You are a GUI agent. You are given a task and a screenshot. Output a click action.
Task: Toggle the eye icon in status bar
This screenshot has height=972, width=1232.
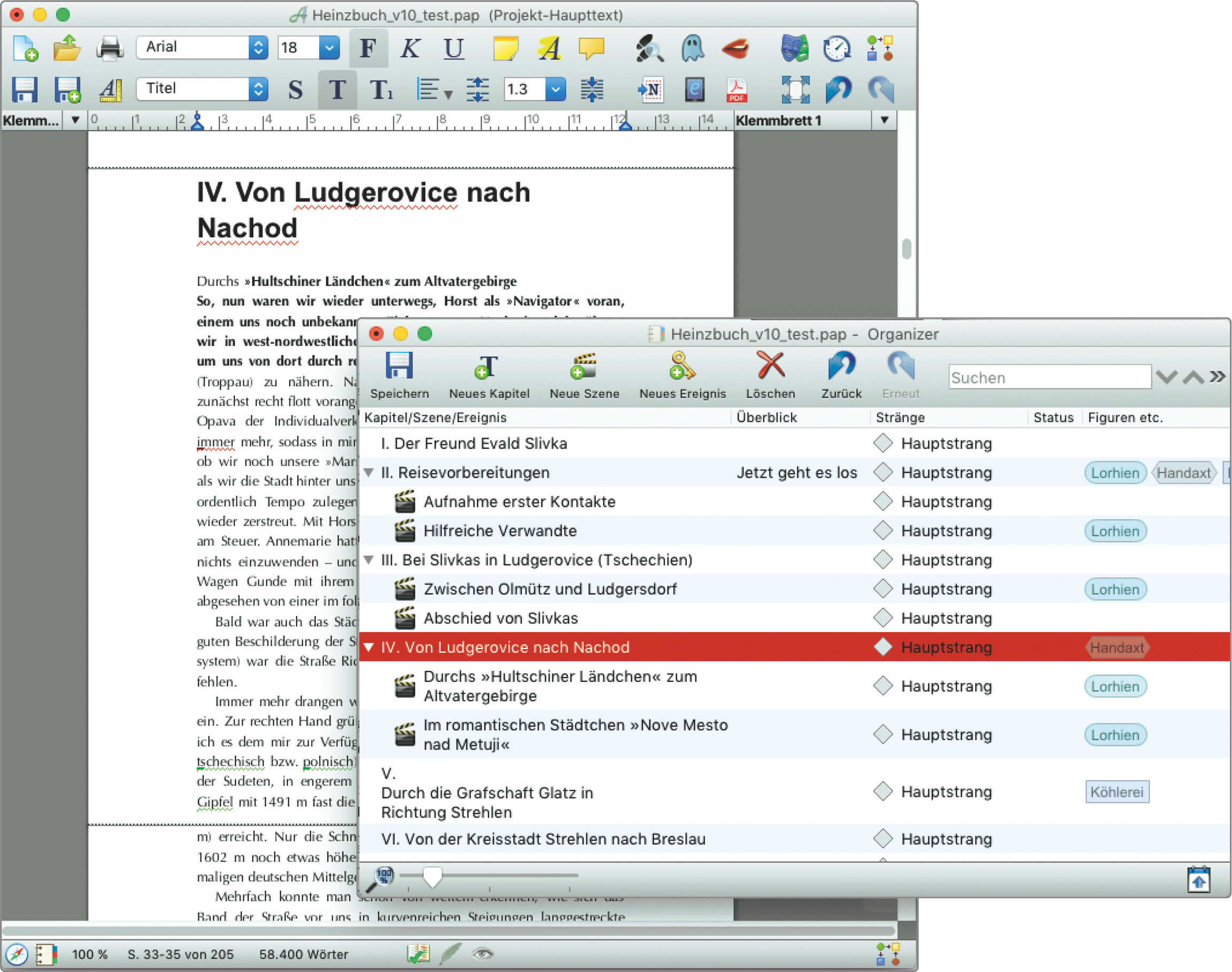click(x=483, y=954)
